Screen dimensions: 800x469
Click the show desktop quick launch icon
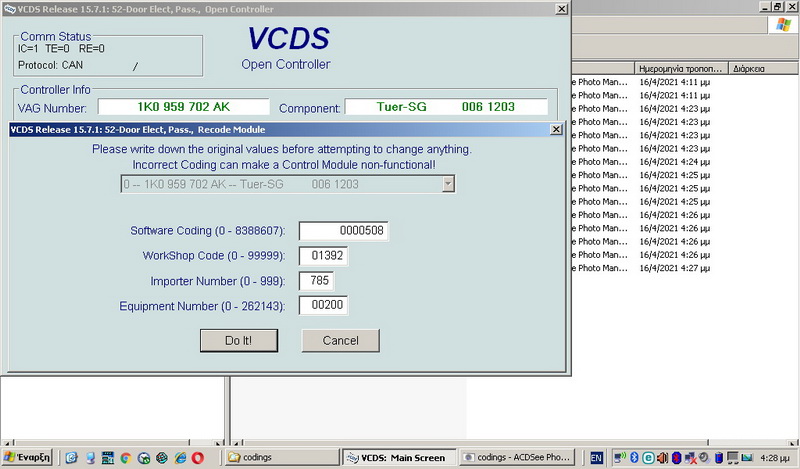point(90,458)
